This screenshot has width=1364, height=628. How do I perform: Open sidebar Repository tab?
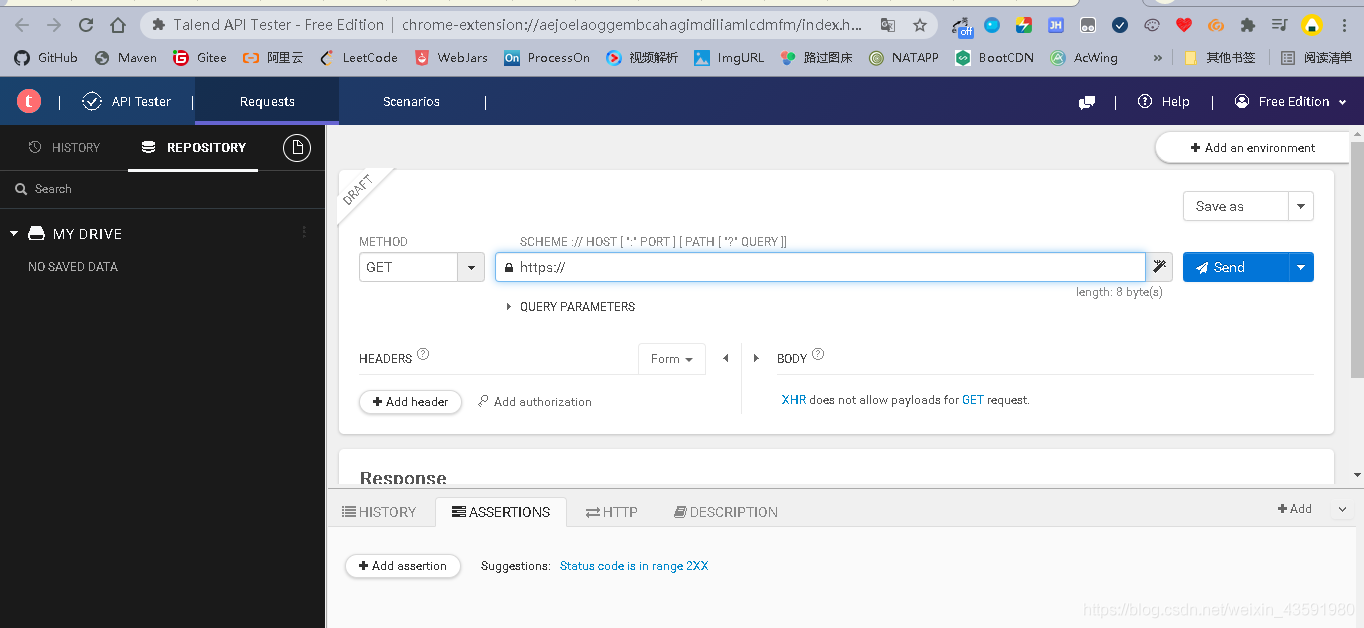194,147
